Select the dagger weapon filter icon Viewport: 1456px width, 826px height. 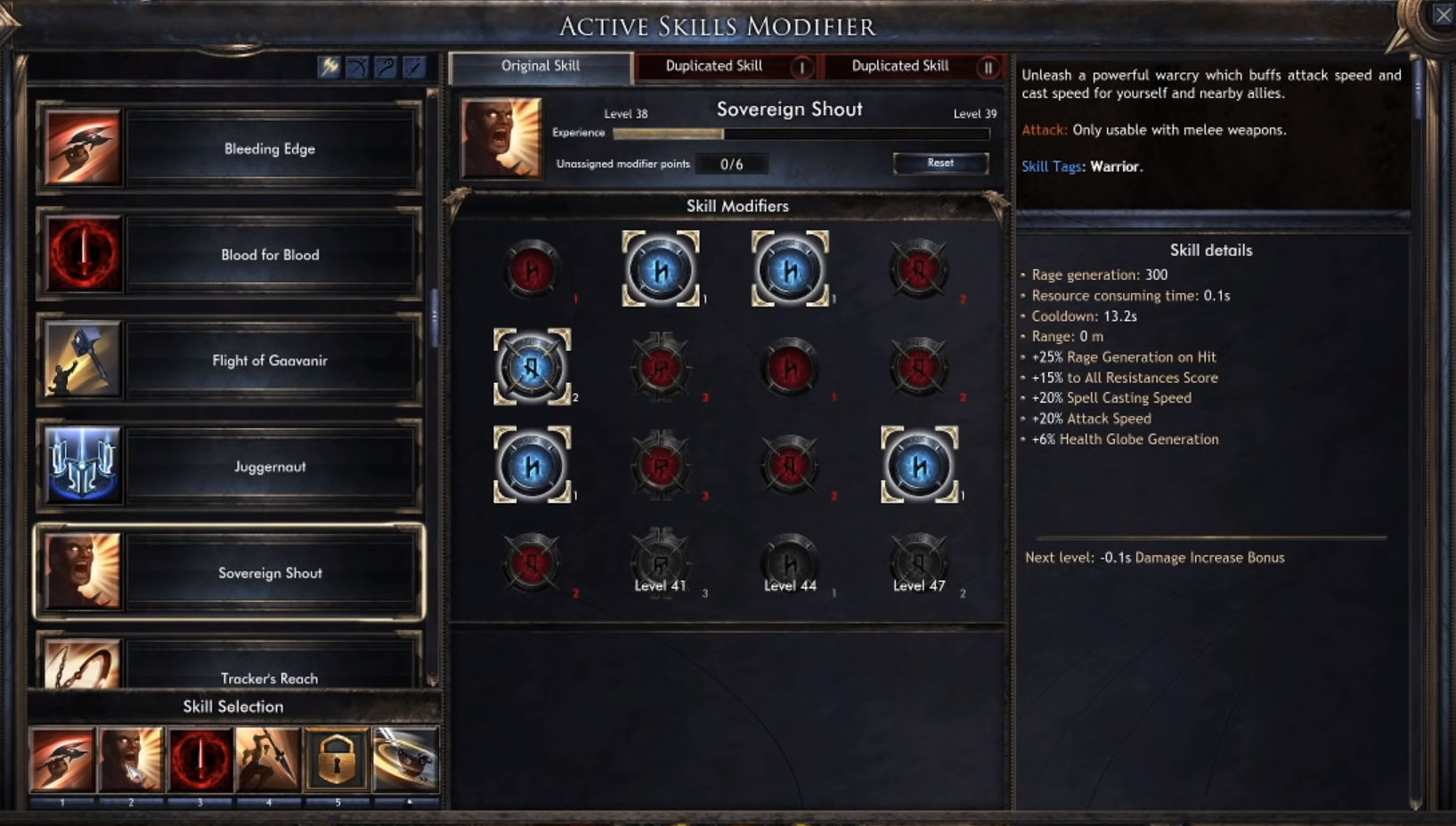click(x=413, y=67)
